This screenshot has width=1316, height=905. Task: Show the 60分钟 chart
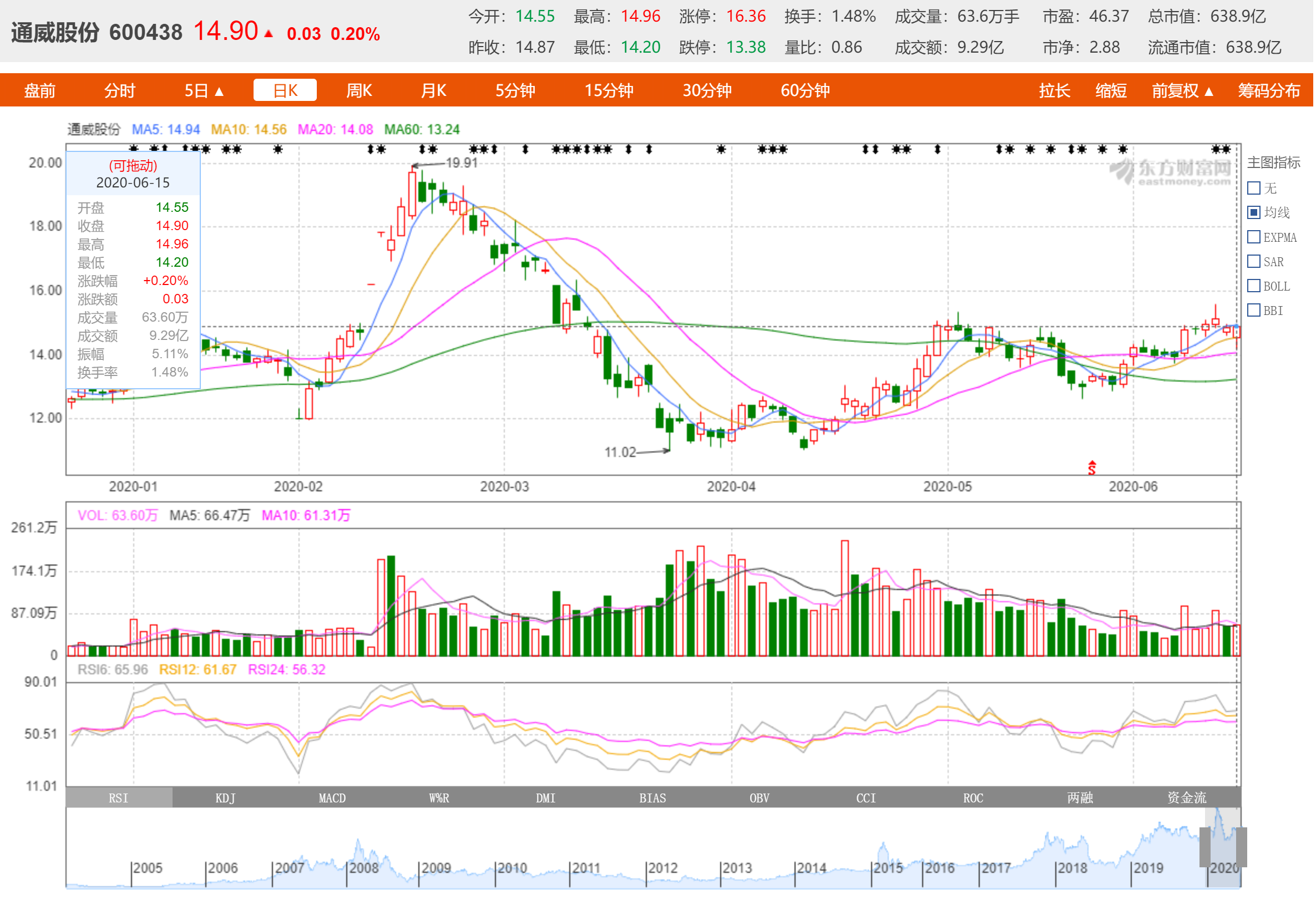pos(805,90)
